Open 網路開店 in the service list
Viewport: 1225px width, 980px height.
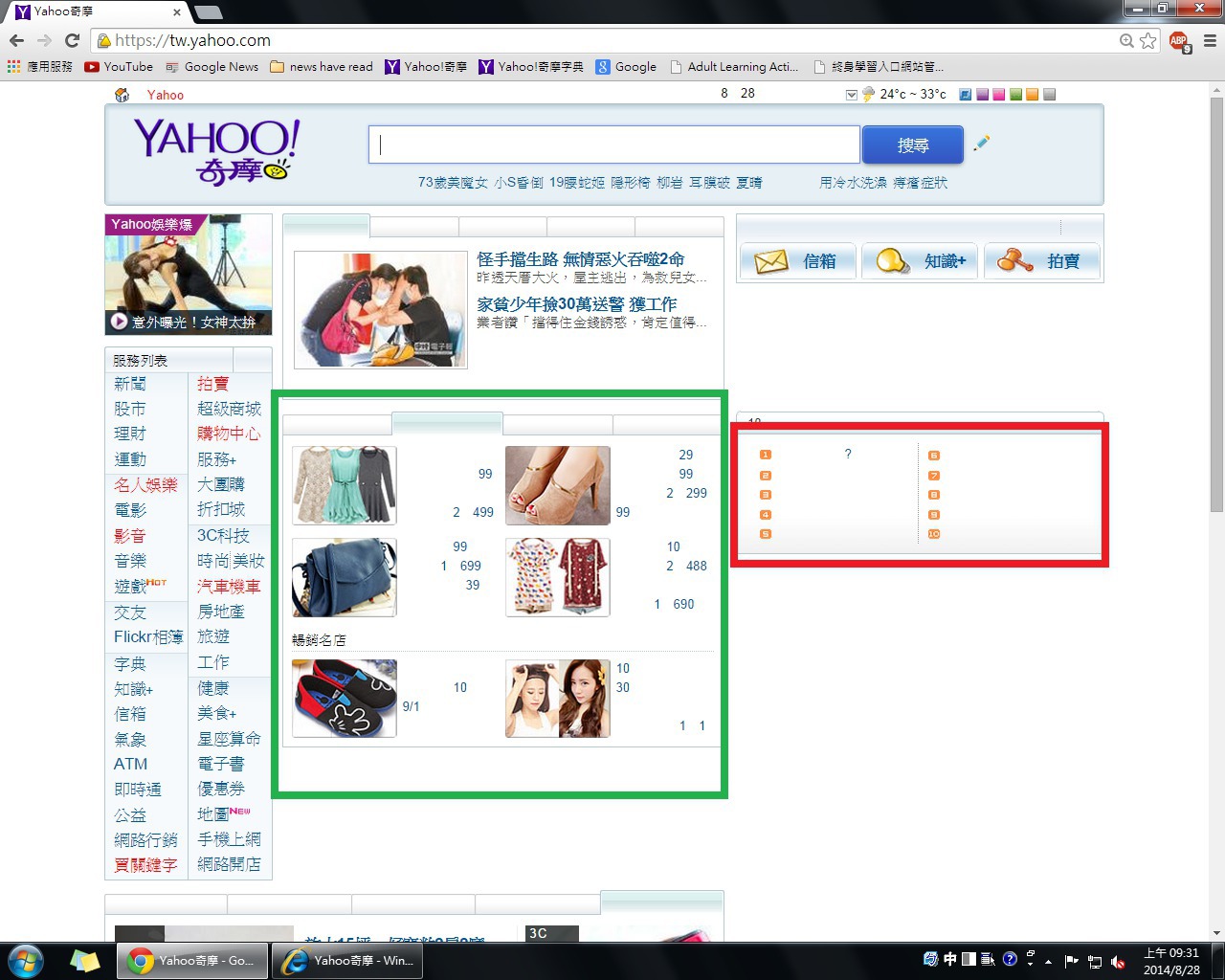click(x=229, y=864)
